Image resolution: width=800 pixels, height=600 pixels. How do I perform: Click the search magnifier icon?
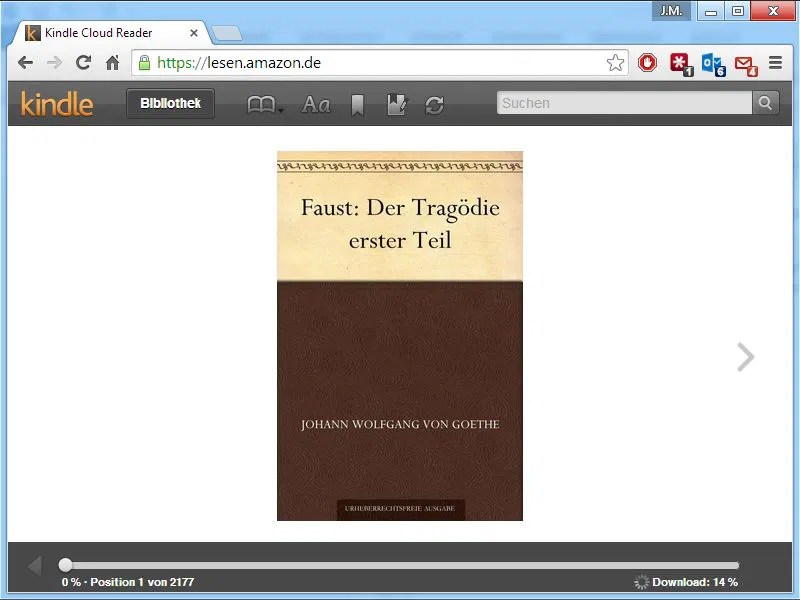tap(765, 103)
